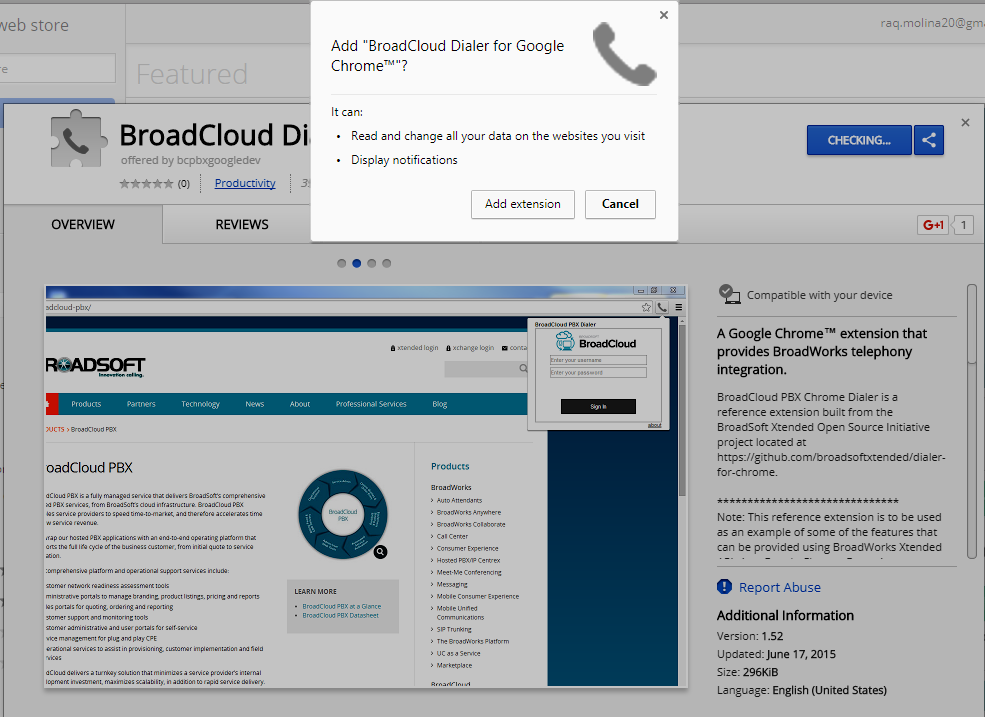985x717 pixels.
Task: Click the bookmark star in screenshot
Action: pos(646,307)
